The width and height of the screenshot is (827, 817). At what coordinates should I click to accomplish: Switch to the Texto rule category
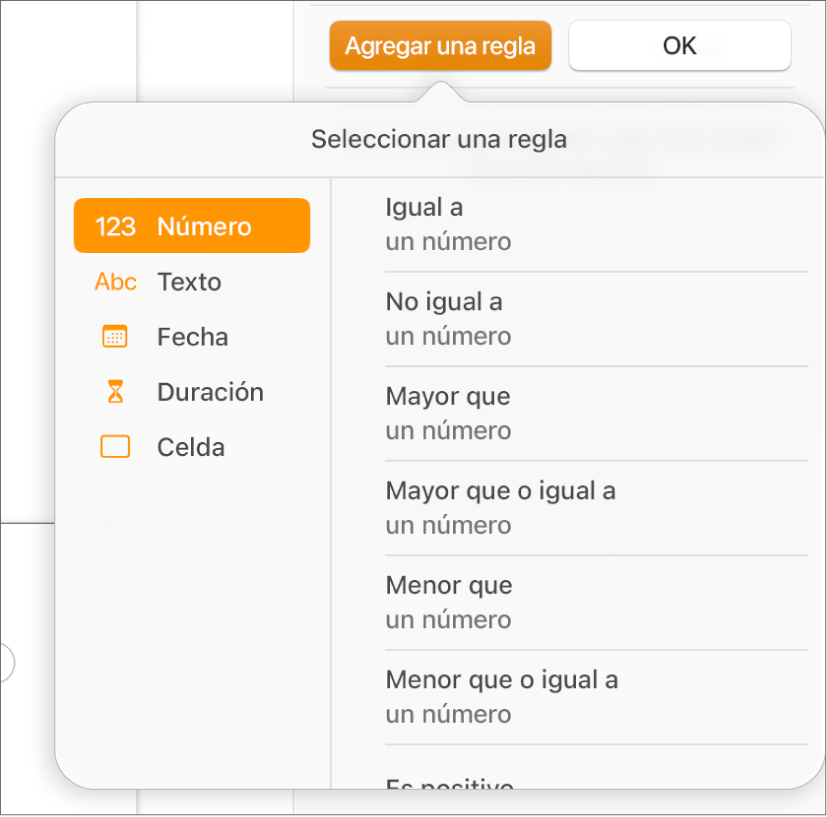pos(189,281)
